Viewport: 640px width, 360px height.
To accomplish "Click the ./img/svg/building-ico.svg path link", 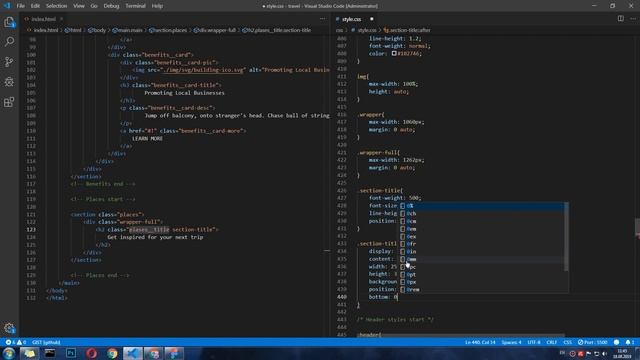I will 202,70.
